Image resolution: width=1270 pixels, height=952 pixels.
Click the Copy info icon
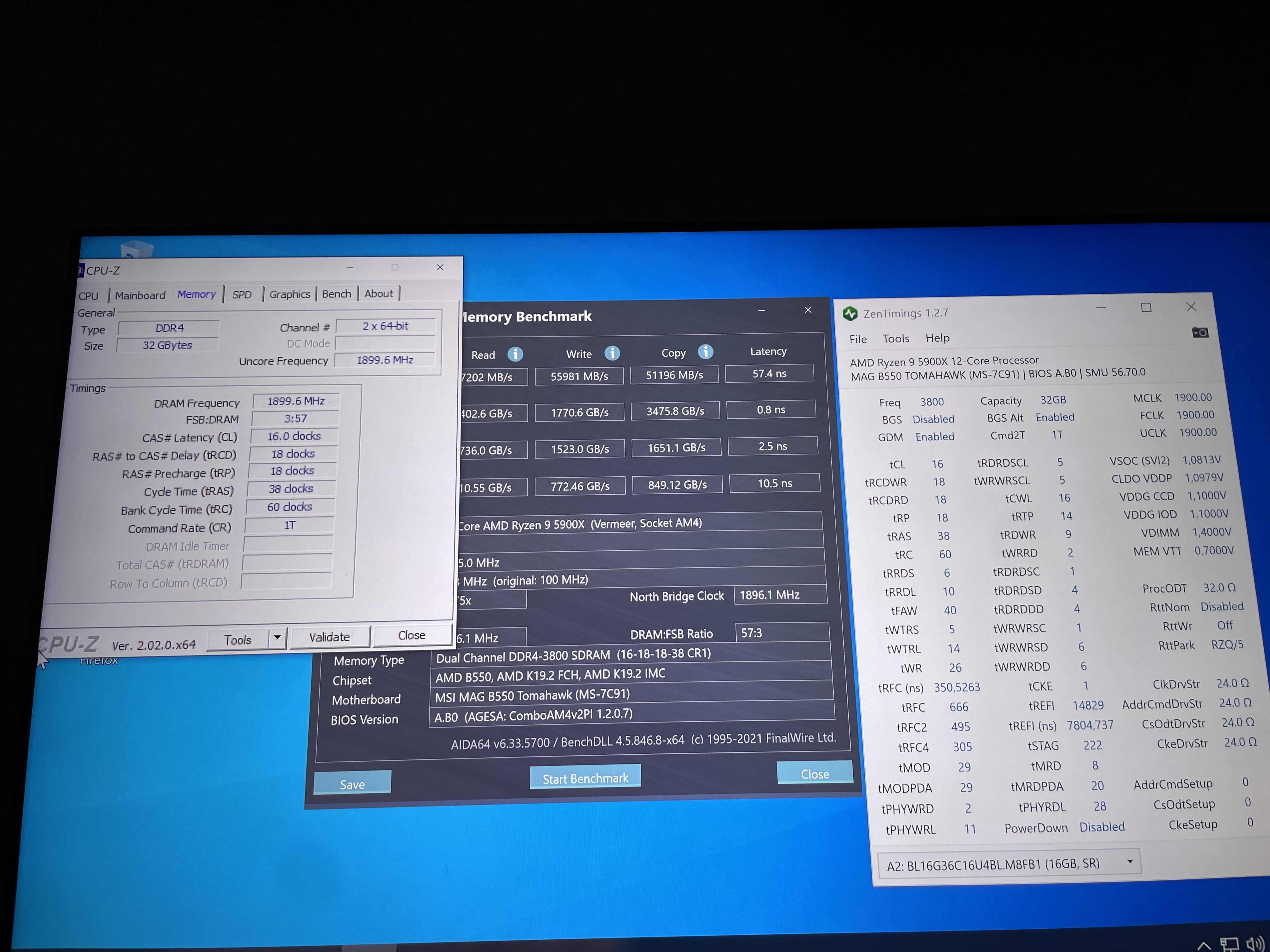pos(705,352)
